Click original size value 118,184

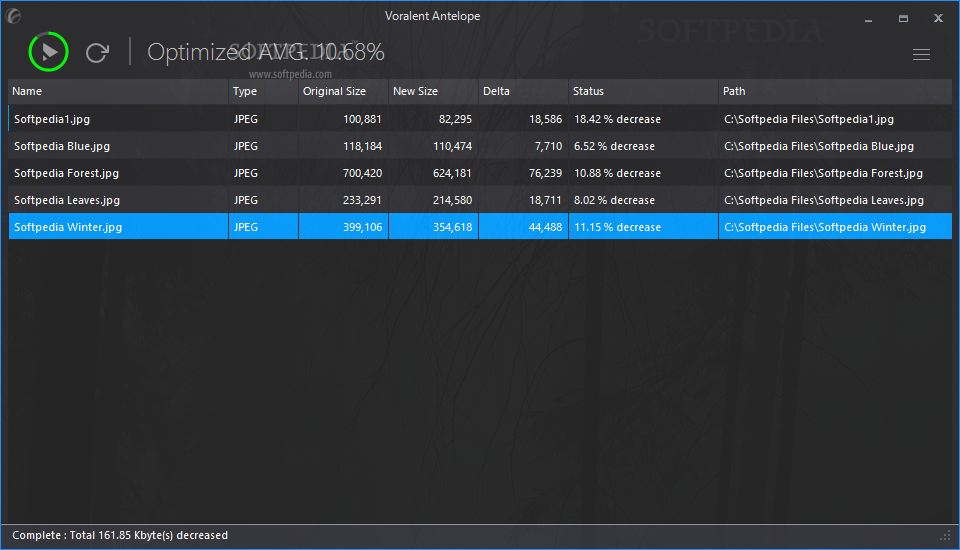coord(362,146)
